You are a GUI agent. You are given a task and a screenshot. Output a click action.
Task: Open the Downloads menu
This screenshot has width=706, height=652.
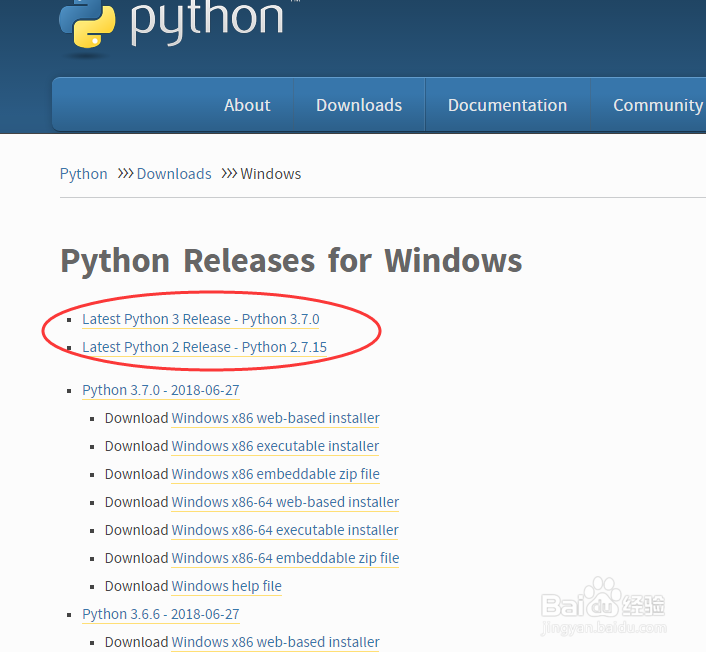click(359, 105)
